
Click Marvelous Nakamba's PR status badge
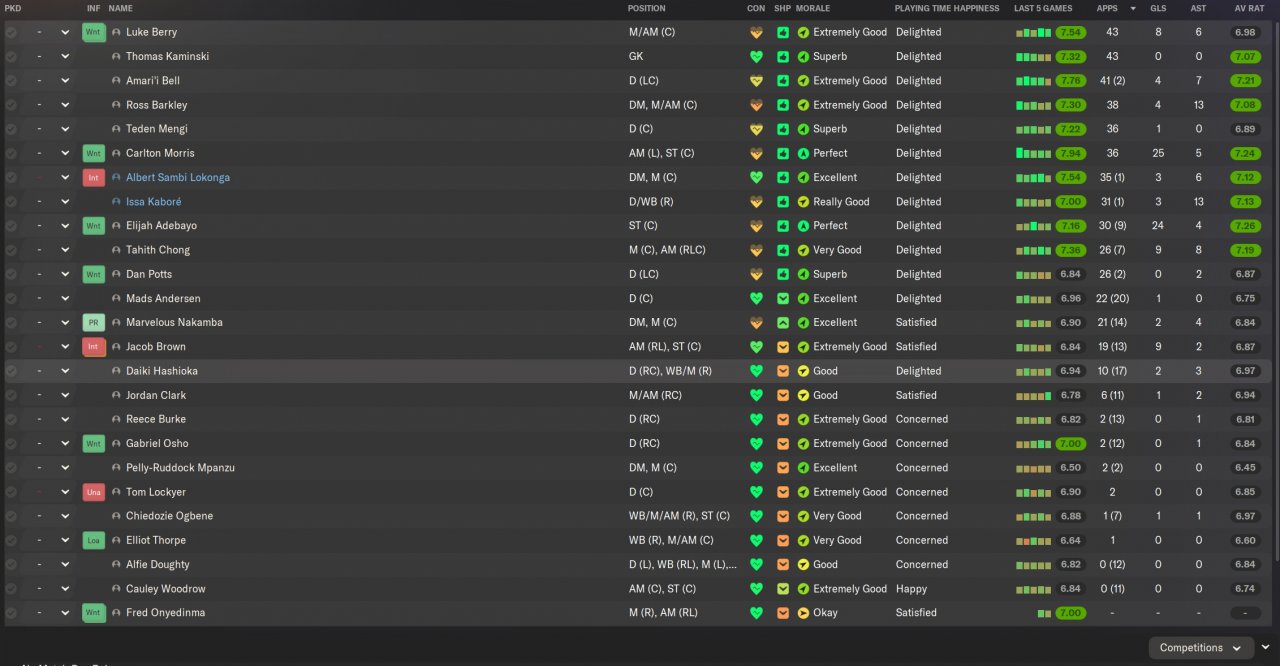(94, 323)
